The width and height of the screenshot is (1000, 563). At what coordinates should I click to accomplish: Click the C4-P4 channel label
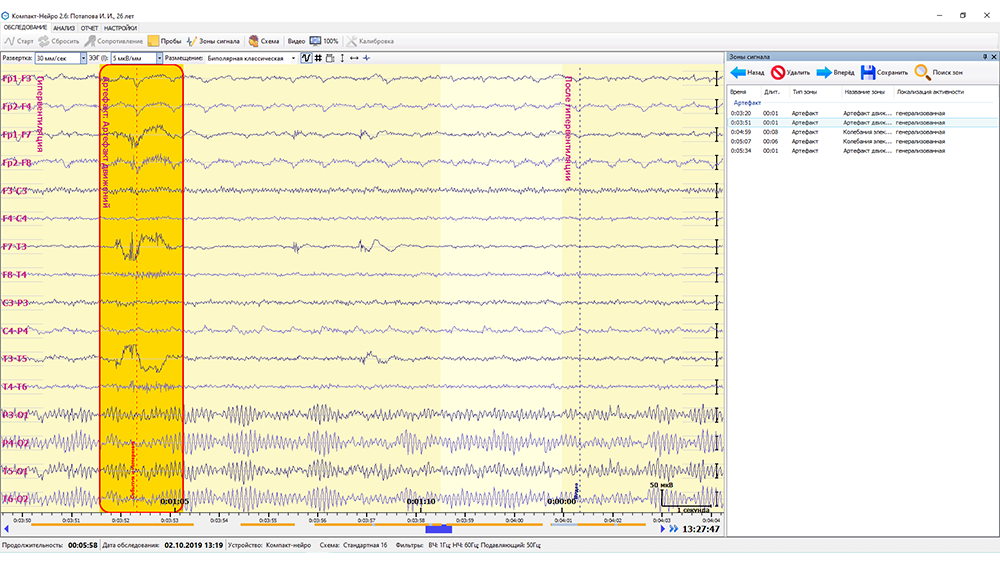tap(15, 331)
